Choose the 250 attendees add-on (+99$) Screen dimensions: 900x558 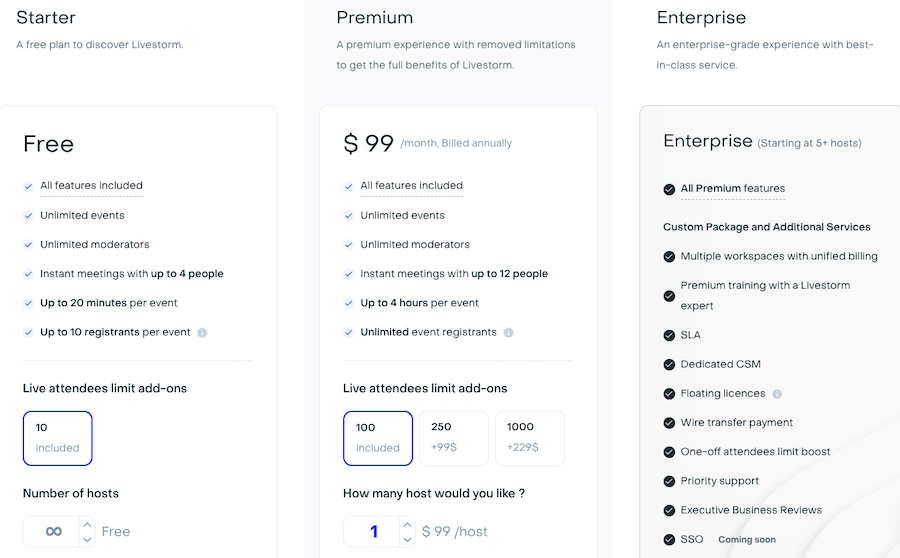pos(453,438)
